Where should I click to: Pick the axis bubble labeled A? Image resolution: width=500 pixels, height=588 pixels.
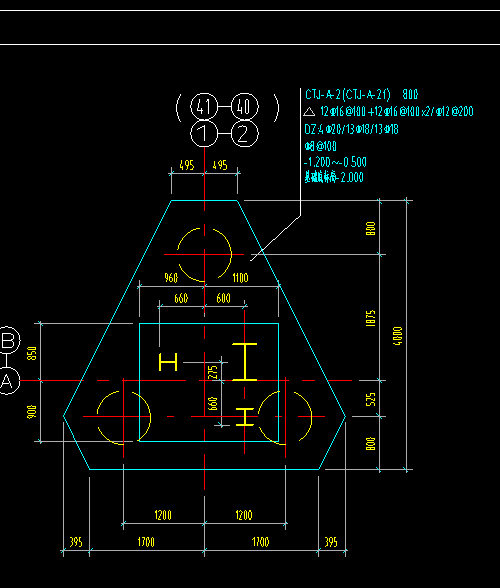click(8, 381)
